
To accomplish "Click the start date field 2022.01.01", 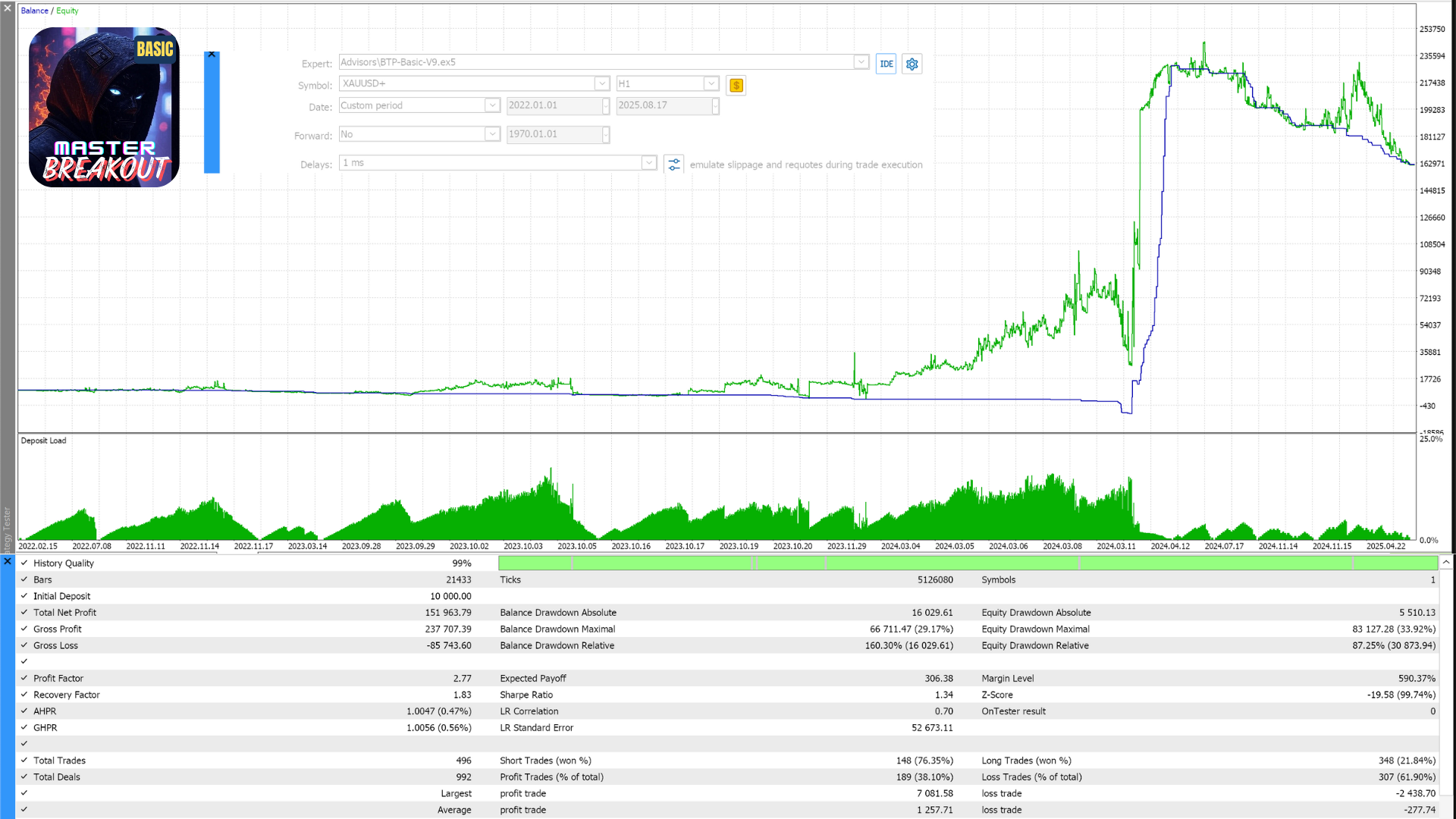I will point(554,105).
